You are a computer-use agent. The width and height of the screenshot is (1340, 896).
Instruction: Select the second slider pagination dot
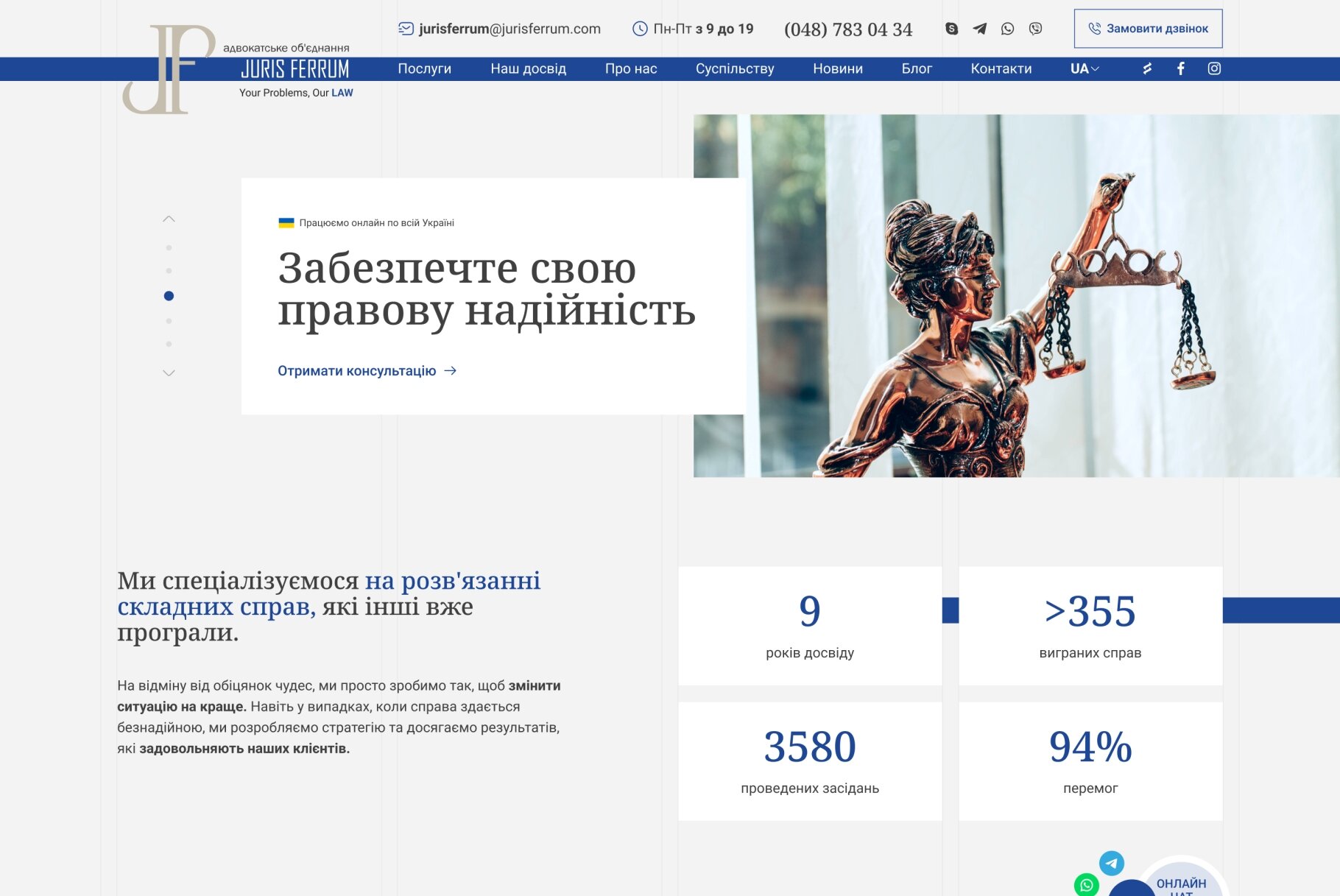tap(169, 271)
